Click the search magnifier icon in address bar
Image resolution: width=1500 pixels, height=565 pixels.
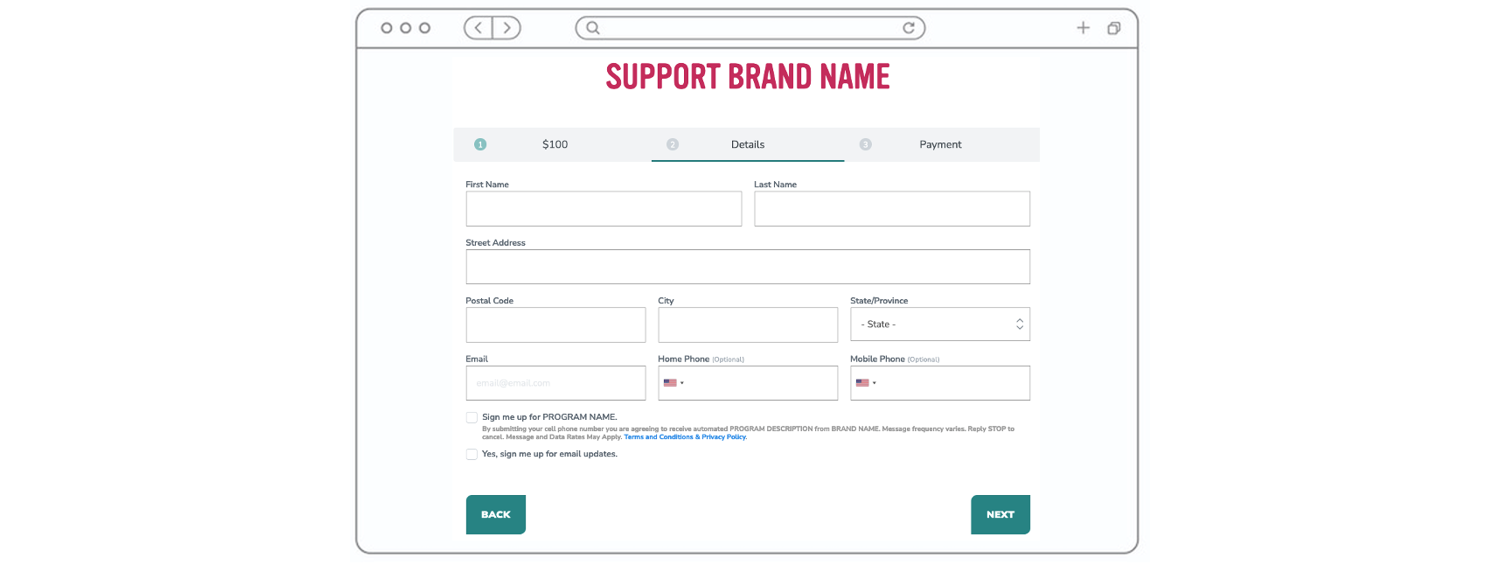click(x=593, y=28)
